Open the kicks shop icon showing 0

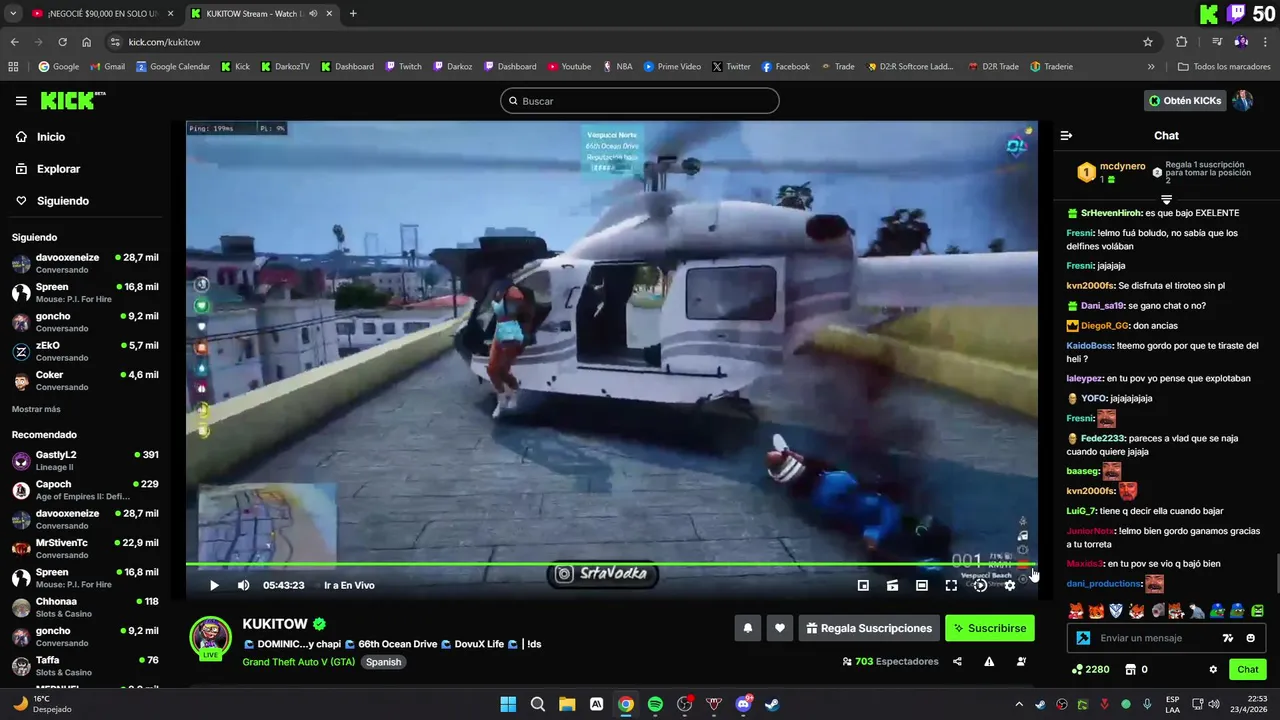pyautogui.click(x=1136, y=669)
